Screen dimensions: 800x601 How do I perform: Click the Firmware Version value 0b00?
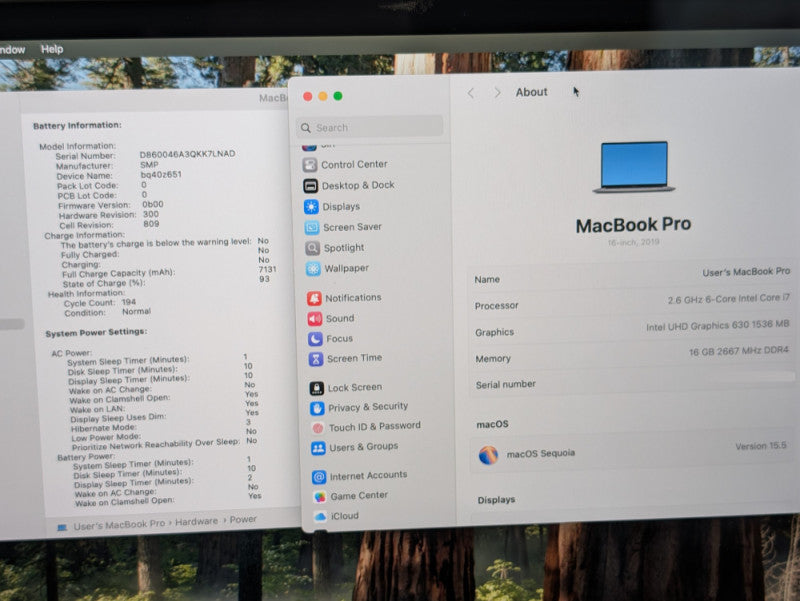tap(153, 204)
